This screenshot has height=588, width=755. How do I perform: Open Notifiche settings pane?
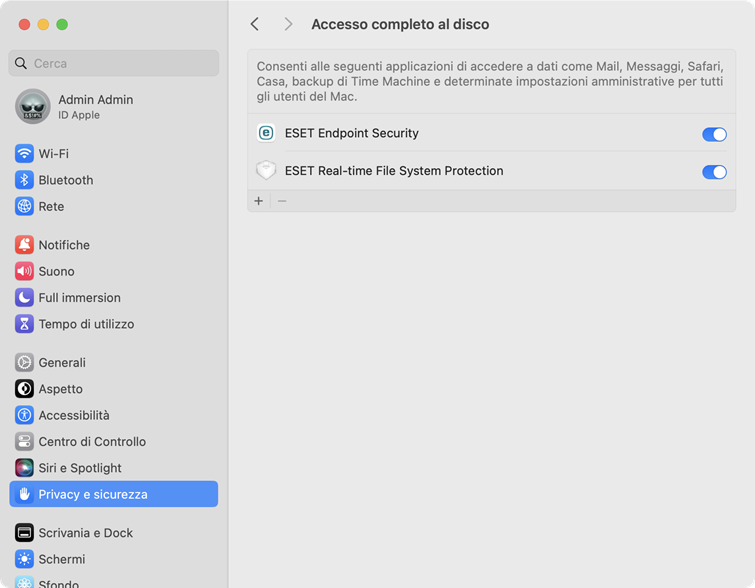coord(114,245)
